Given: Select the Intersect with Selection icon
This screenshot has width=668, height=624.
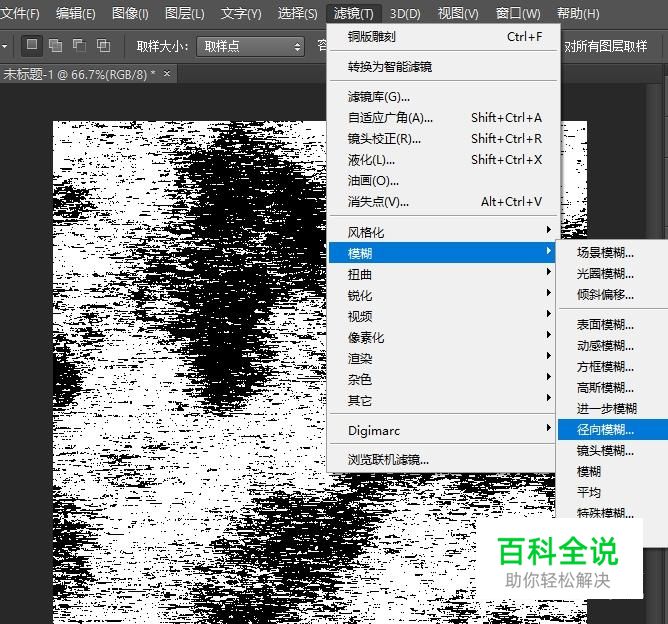Looking at the screenshot, I should [x=104, y=46].
